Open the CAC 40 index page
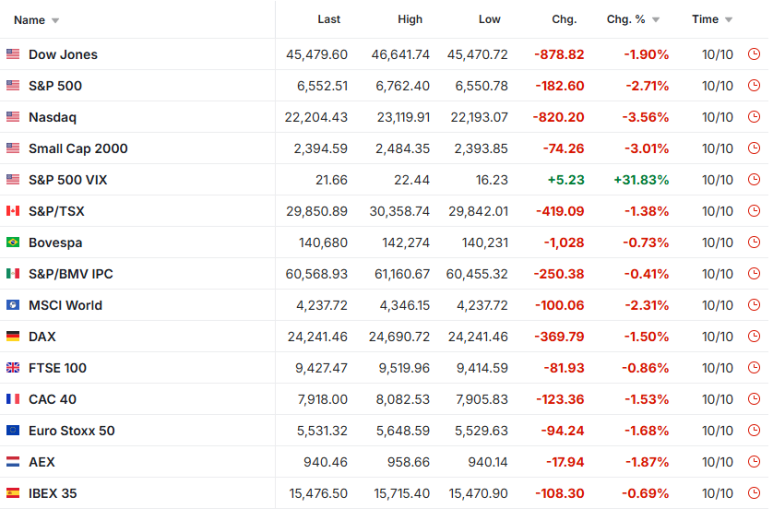 [x=52, y=399]
